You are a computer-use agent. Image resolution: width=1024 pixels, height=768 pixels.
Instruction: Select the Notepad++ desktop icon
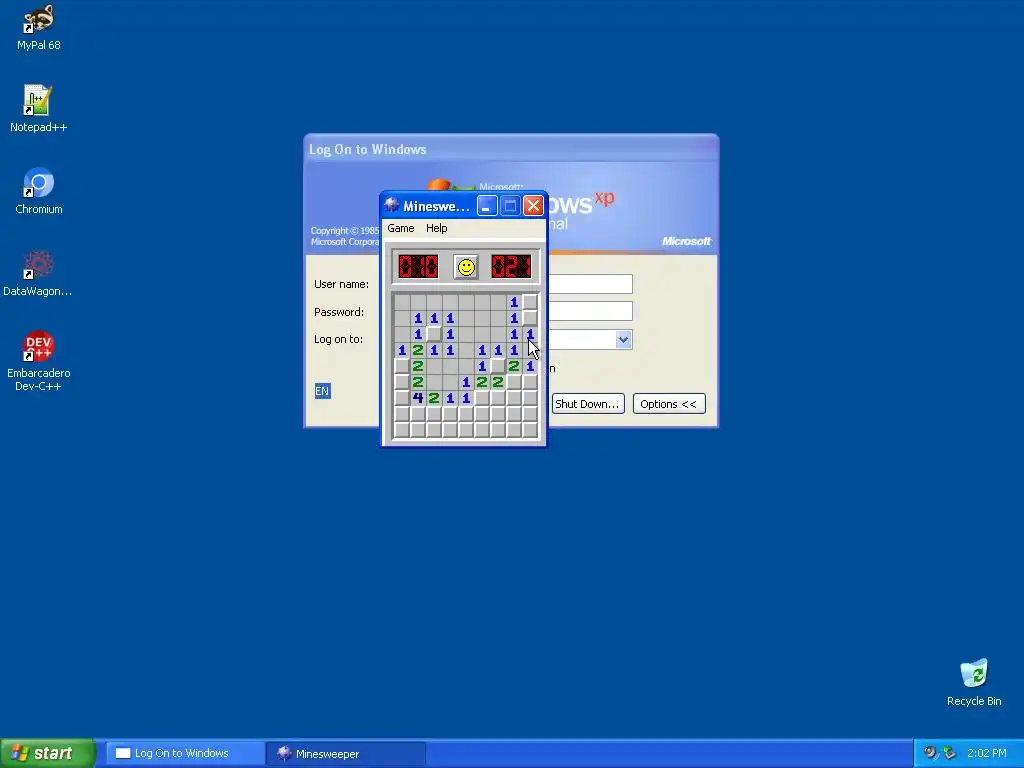point(39,109)
